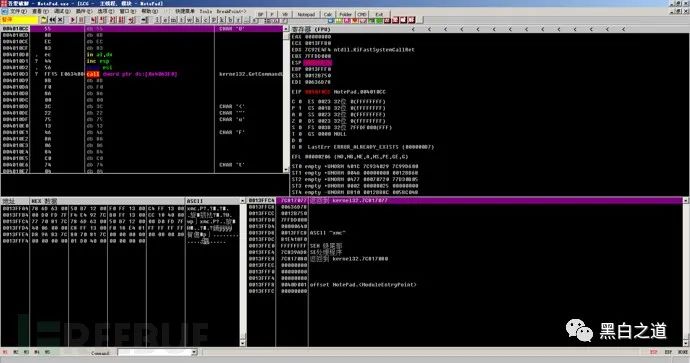Pause execution with the pause icon
The height and width of the screenshot is (363, 690).
point(81,20)
